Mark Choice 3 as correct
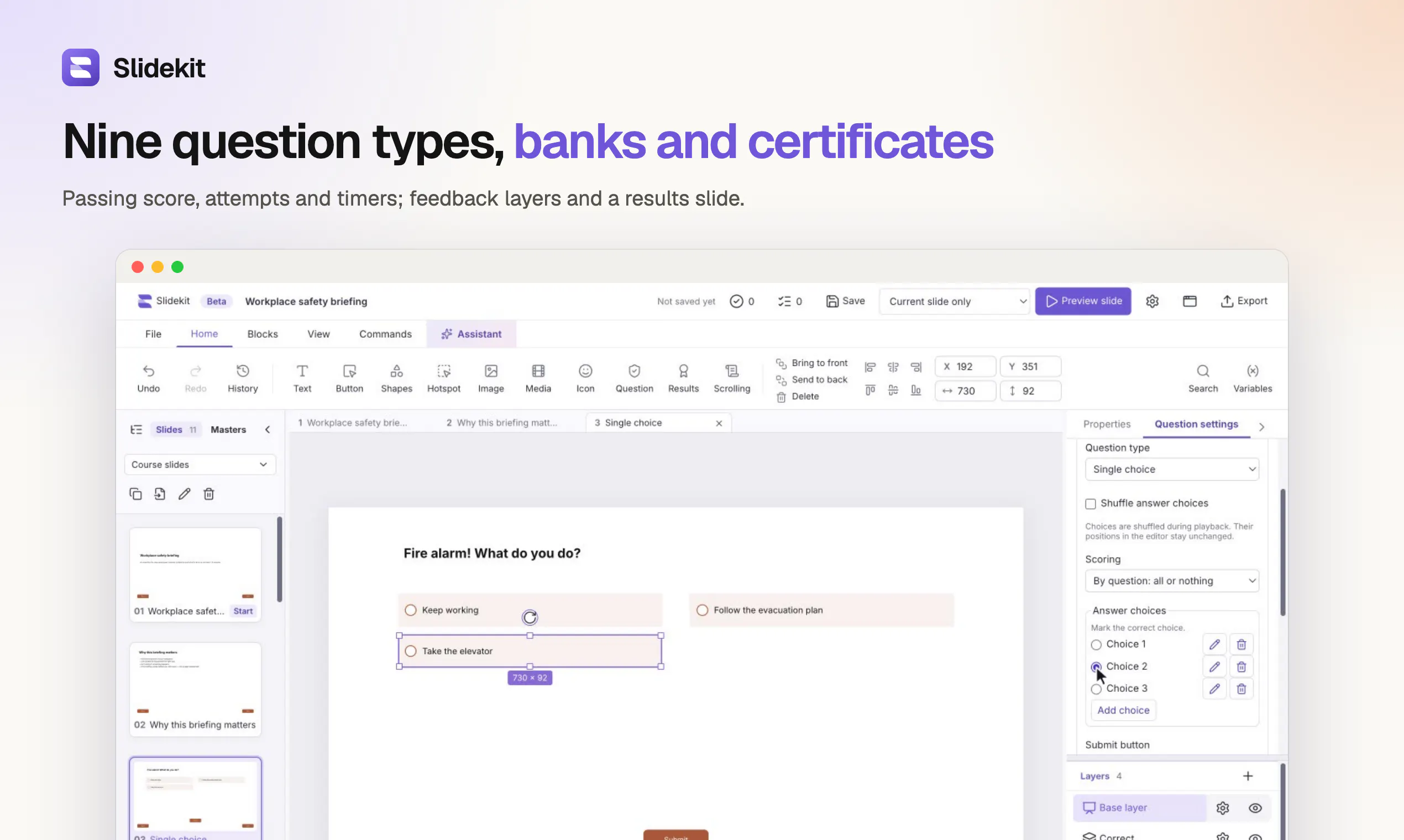1404x840 pixels. pyautogui.click(x=1096, y=689)
